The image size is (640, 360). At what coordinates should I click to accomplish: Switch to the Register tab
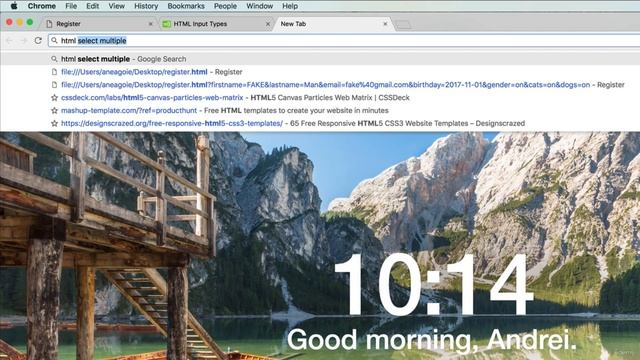[98, 24]
